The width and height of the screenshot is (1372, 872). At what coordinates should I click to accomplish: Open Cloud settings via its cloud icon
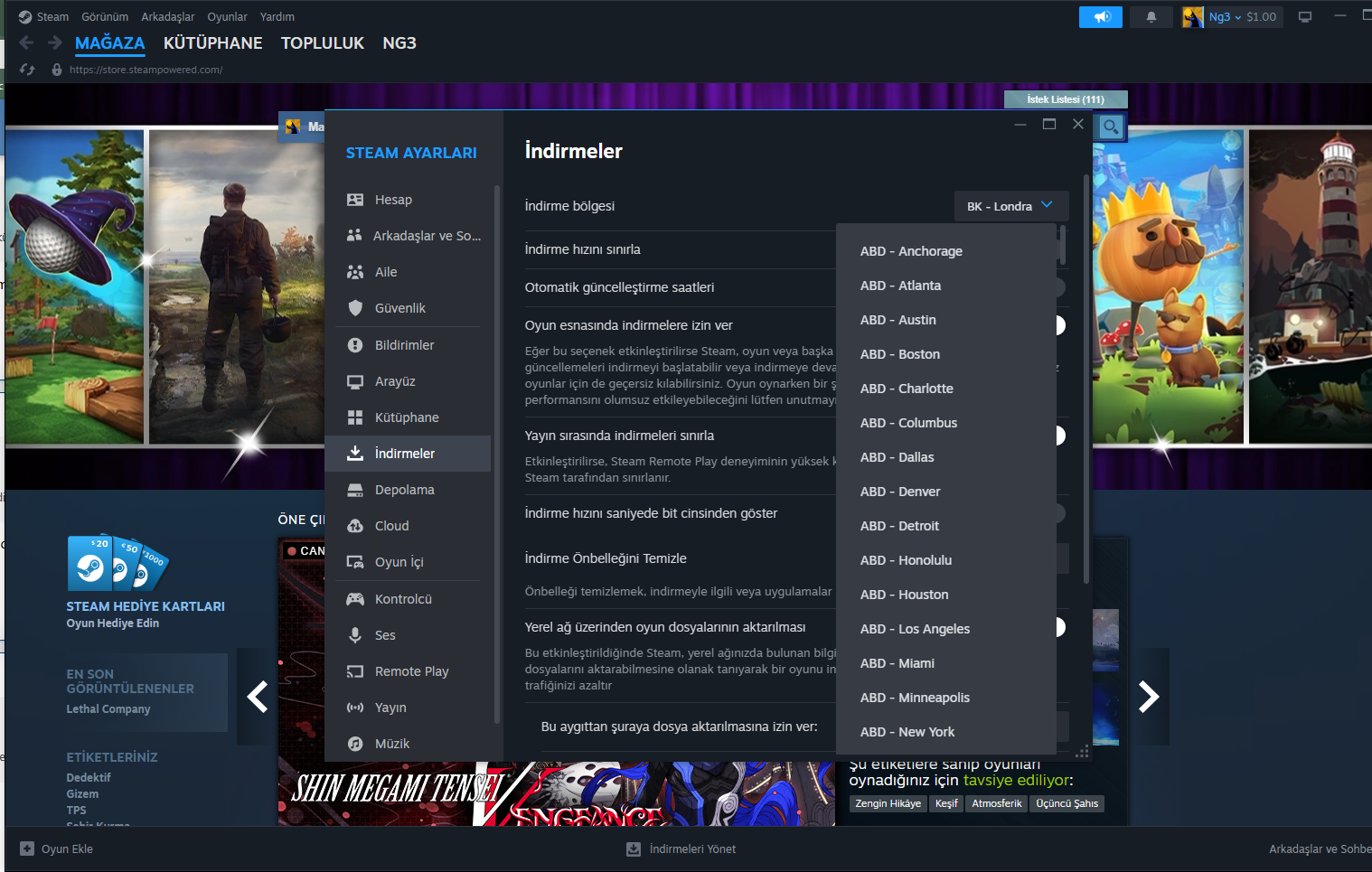(355, 526)
